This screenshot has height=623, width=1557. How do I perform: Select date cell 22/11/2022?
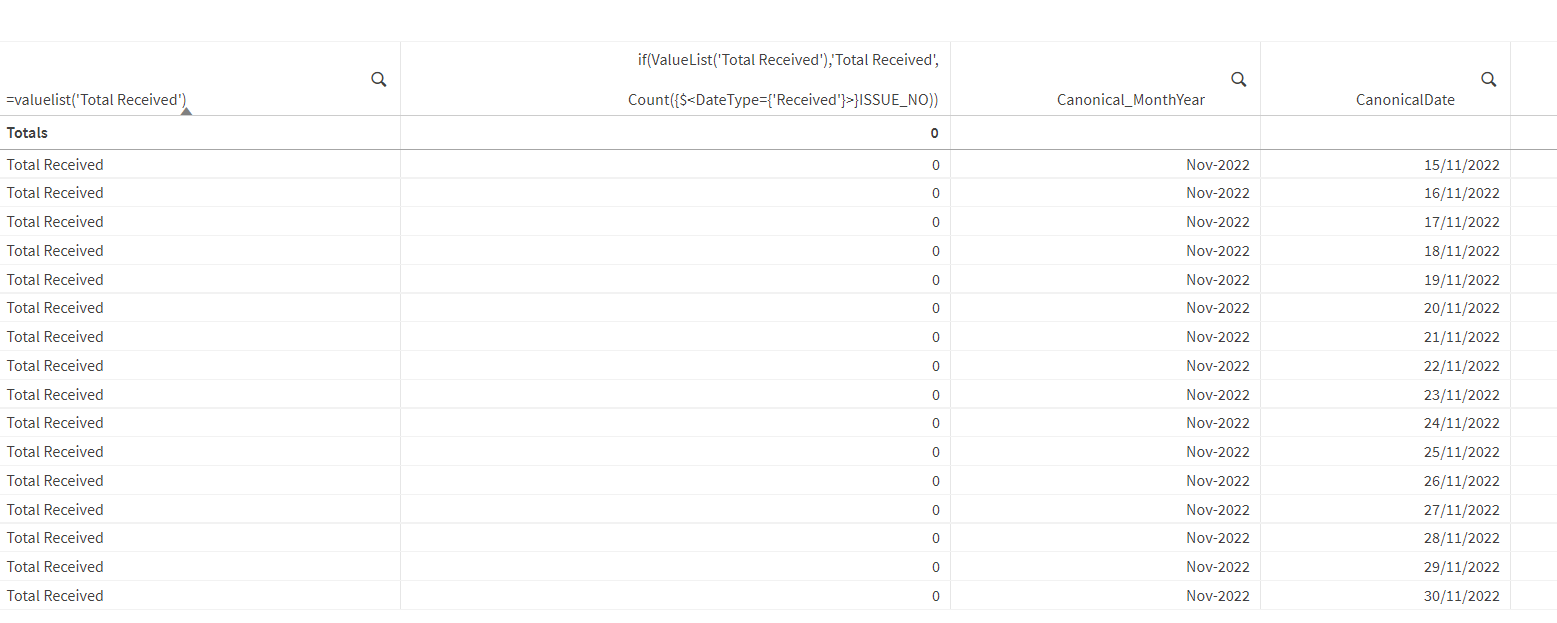(1461, 366)
